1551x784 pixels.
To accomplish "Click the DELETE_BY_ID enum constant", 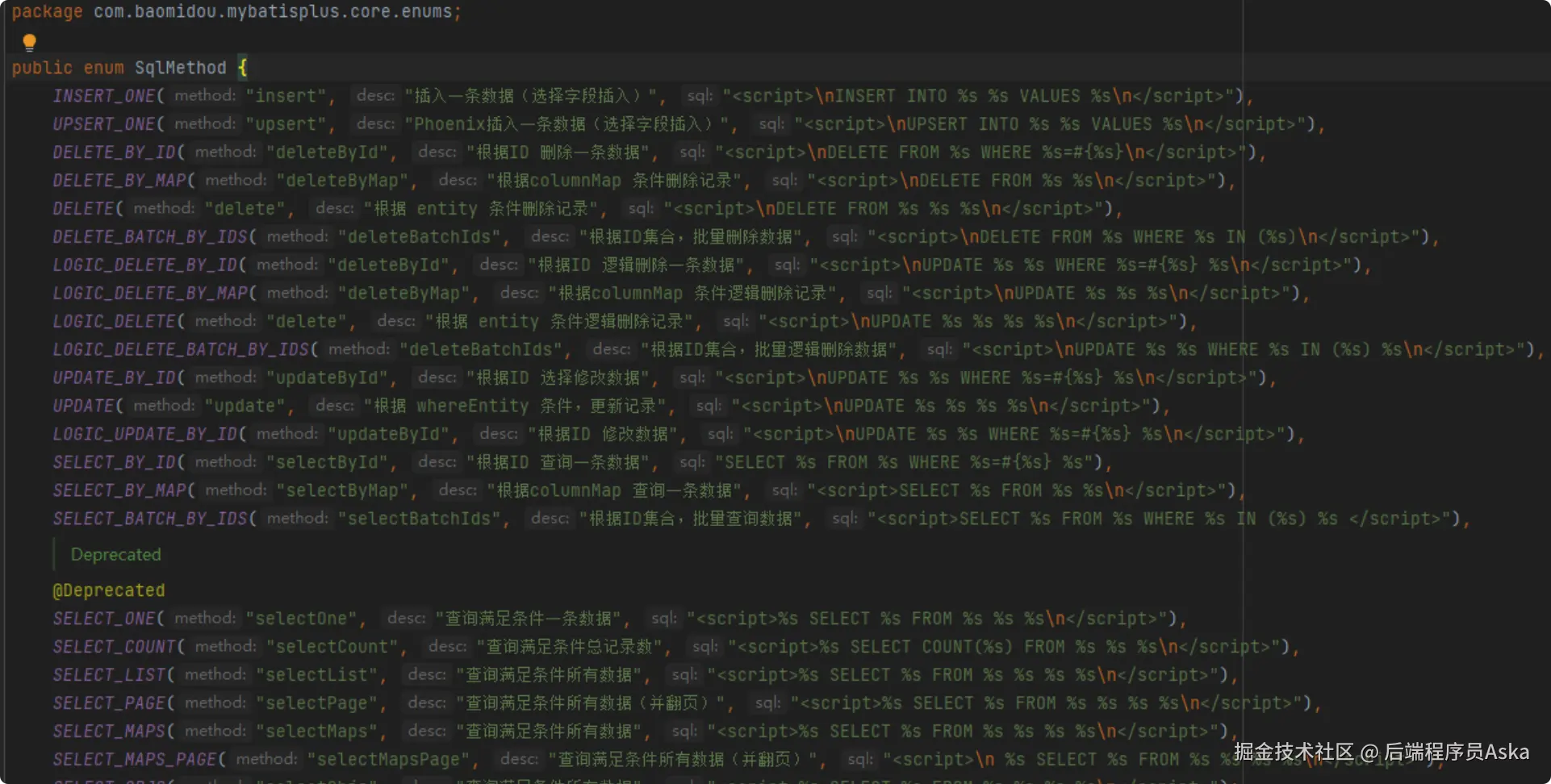I will coord(115,152).
